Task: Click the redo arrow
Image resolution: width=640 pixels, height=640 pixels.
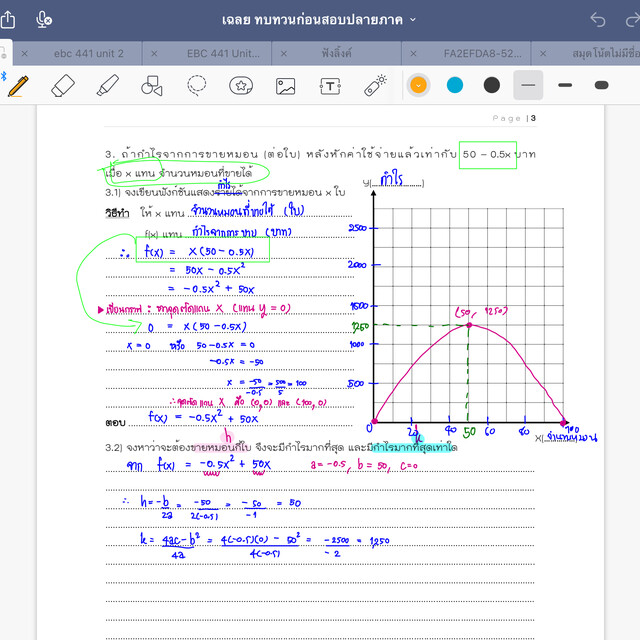Action: 633,19
